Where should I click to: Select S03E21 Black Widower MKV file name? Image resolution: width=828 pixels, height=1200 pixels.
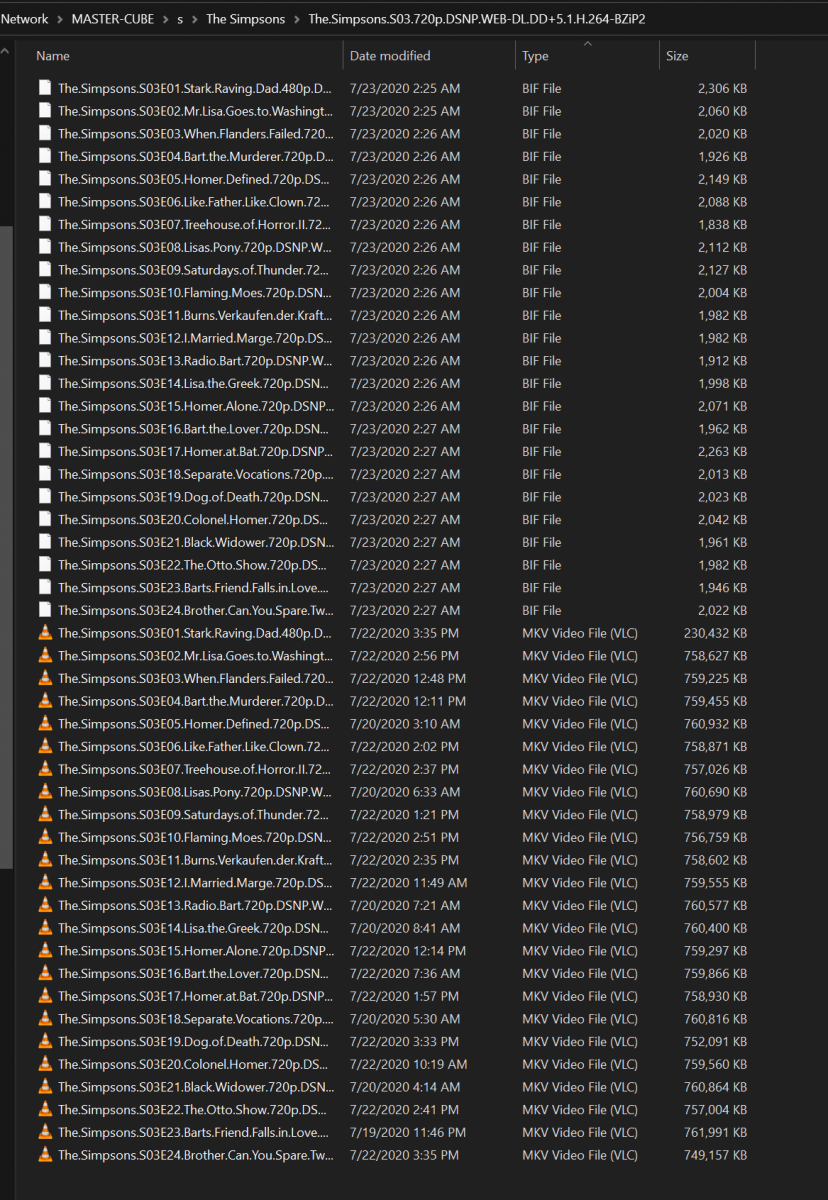[195, 1087]
